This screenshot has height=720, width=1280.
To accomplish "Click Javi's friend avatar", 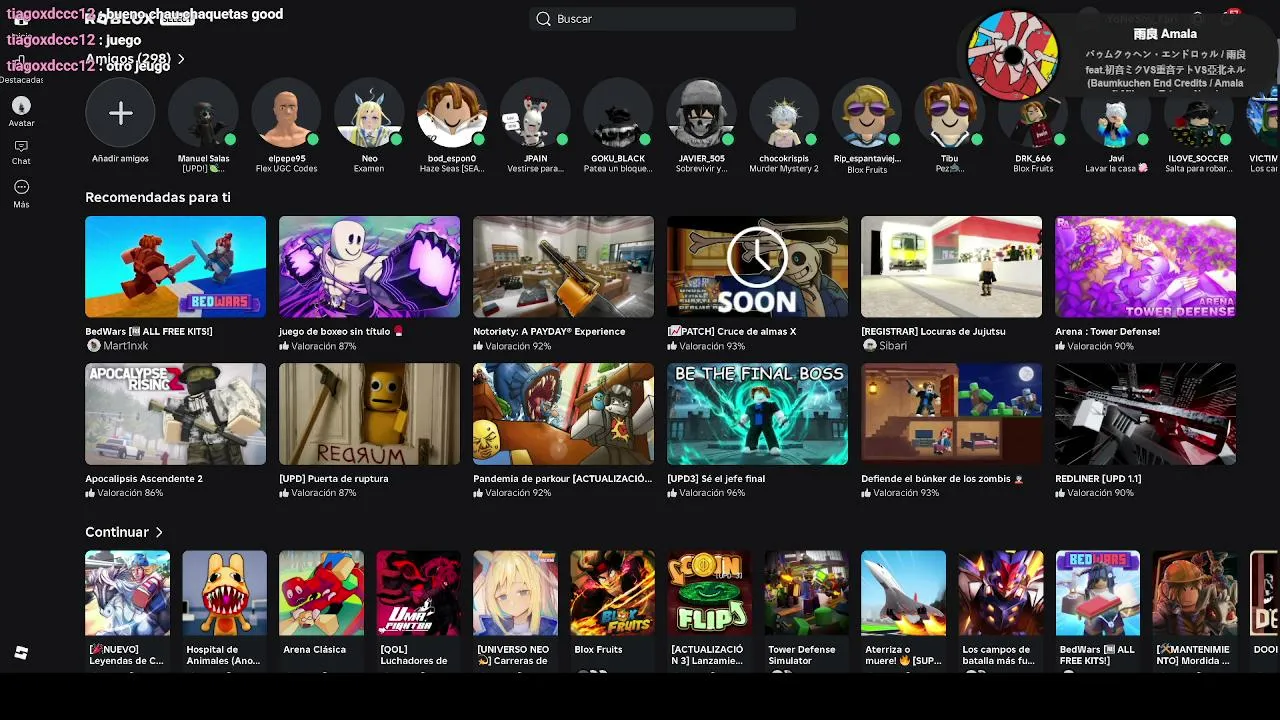I will 1116,113.
